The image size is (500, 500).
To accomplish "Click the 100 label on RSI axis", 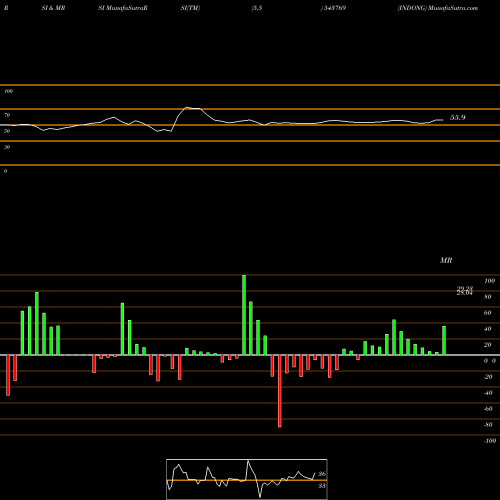I will (x=8, y=91).
